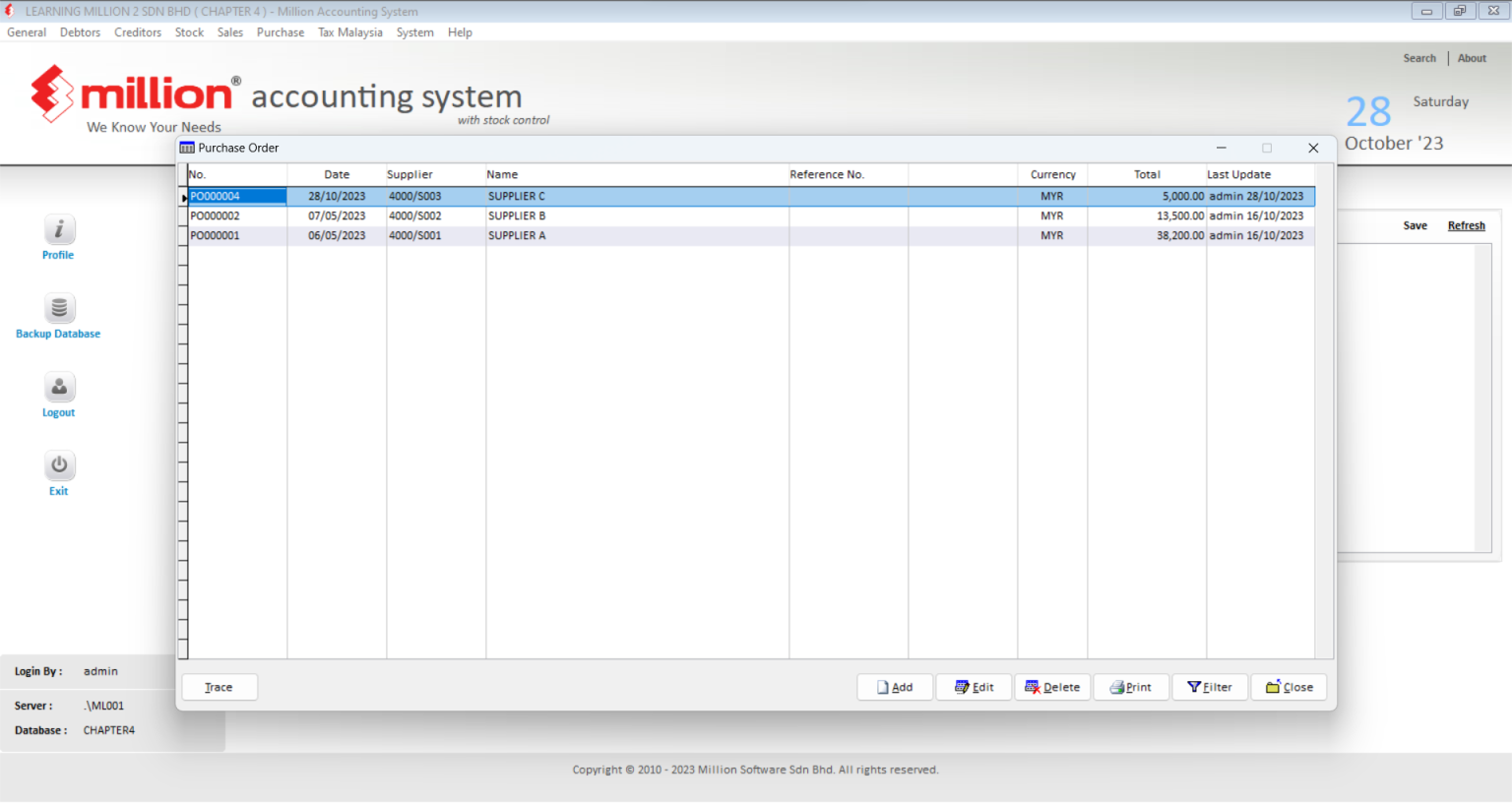
Task: Click the Supplier column header
Action: point(436,174)
